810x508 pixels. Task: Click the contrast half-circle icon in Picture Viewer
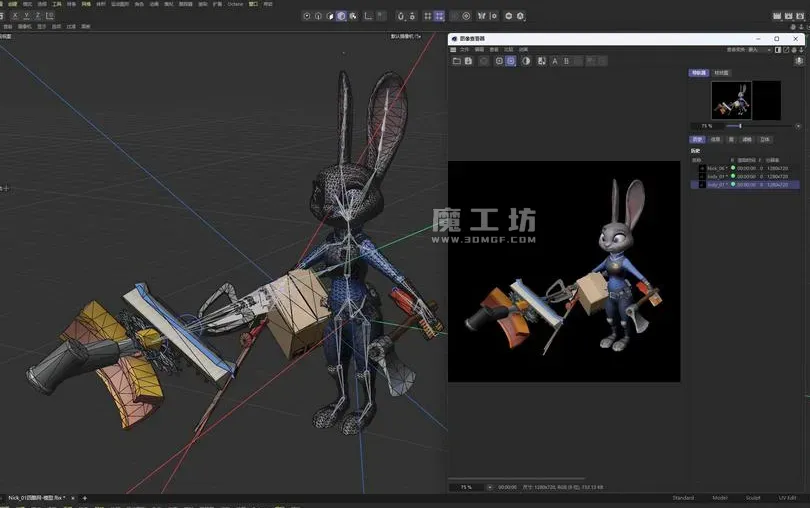[526, 61]
